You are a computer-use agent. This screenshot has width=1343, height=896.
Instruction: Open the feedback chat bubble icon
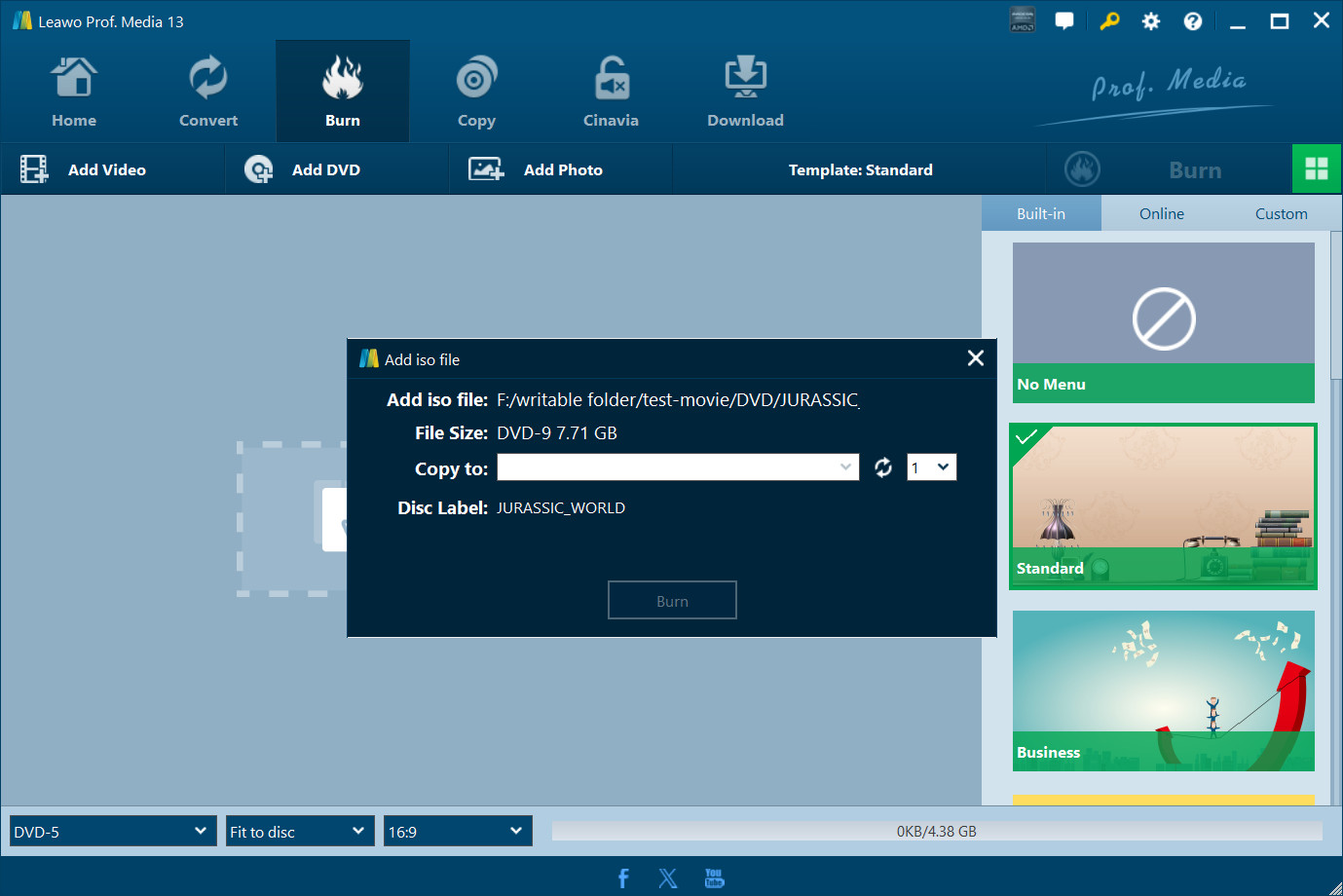pos(1064,20)
